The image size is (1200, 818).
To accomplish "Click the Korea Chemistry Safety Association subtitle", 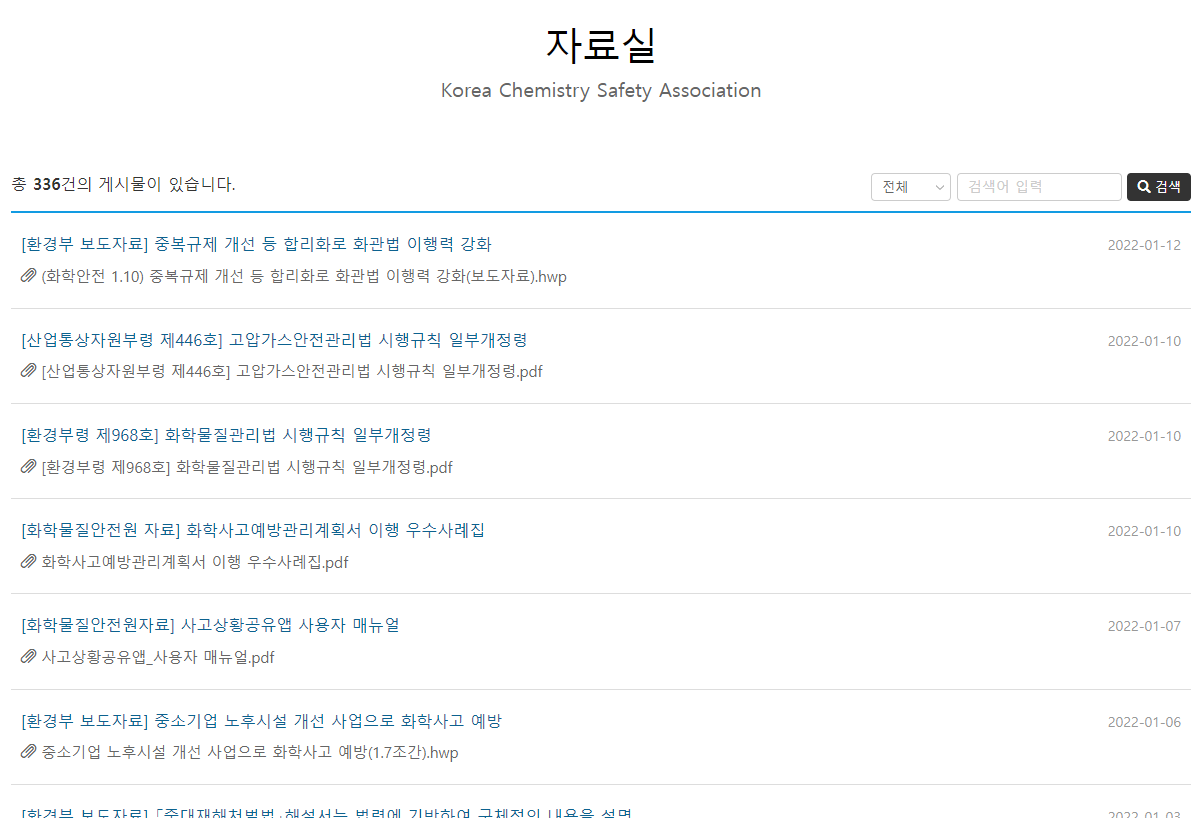I will point(601,90).
